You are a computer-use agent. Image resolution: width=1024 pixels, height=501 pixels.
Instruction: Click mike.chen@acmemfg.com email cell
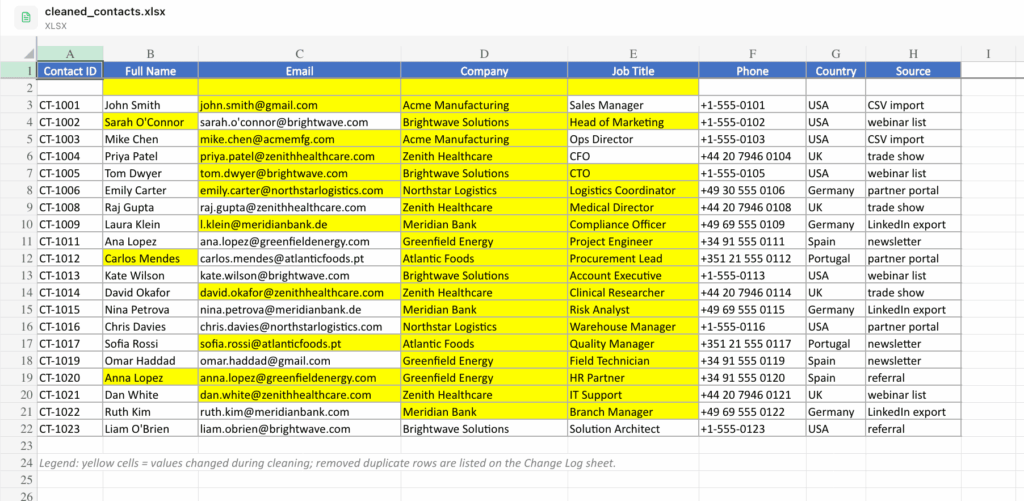click(300, 138)
